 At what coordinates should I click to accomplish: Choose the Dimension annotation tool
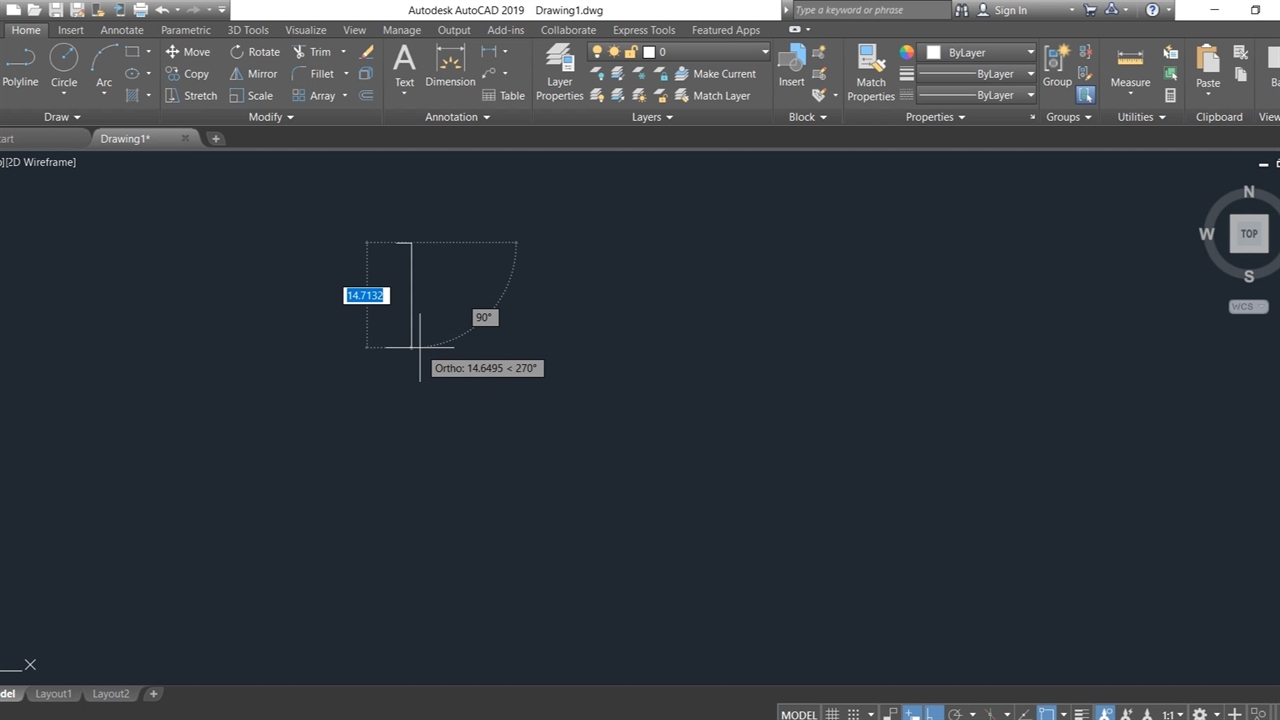(450, 66)
